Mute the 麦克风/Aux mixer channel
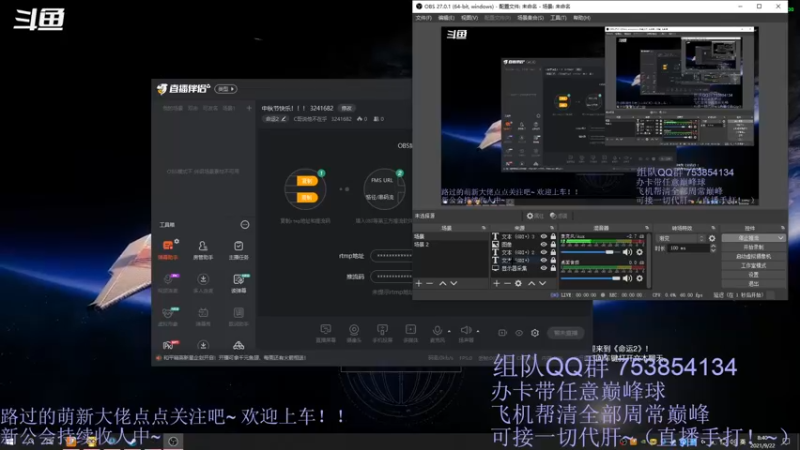800x450 pixels. tap(627, 252)
